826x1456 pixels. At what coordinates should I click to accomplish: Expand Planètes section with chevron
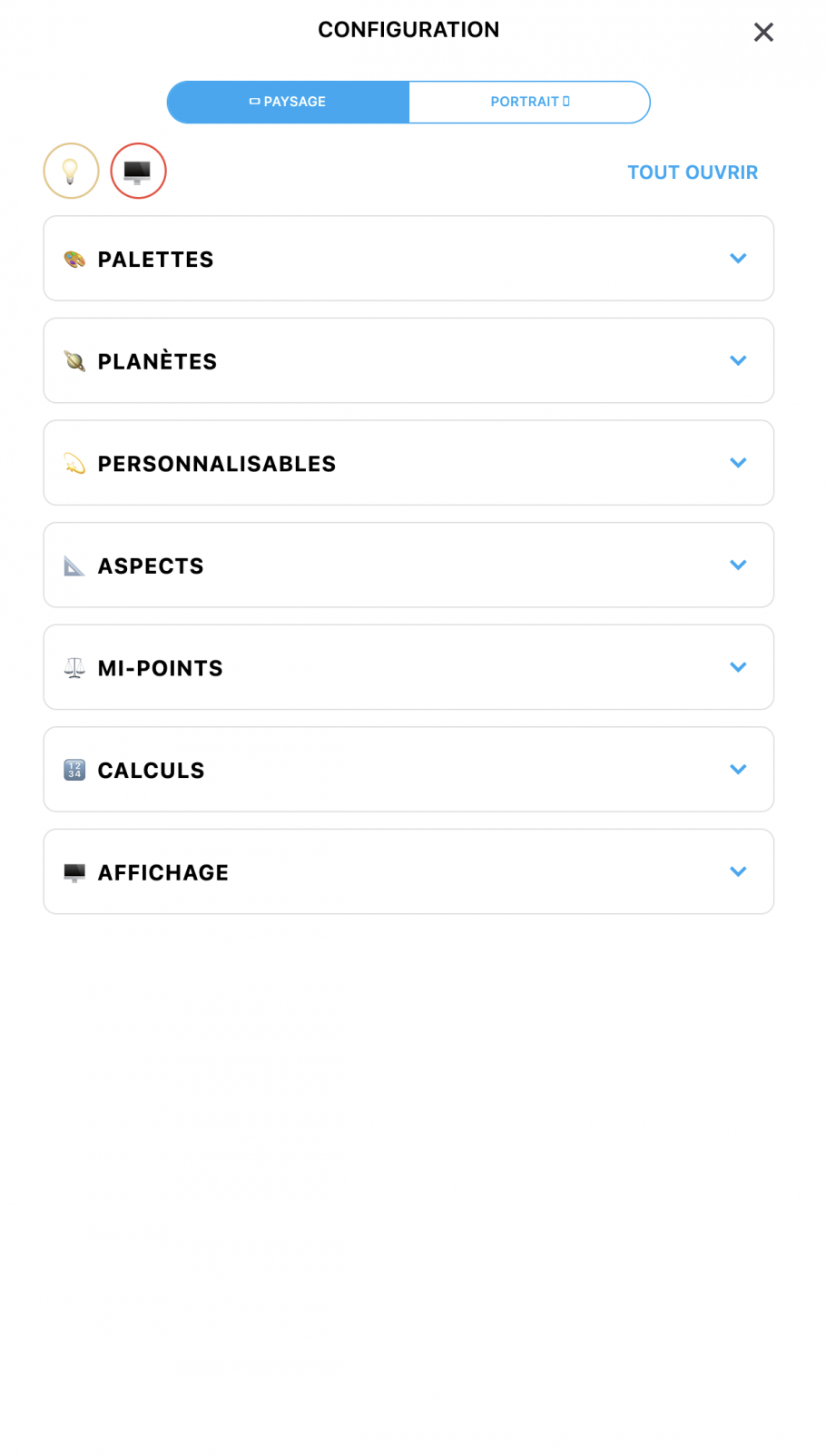(738, 360)
